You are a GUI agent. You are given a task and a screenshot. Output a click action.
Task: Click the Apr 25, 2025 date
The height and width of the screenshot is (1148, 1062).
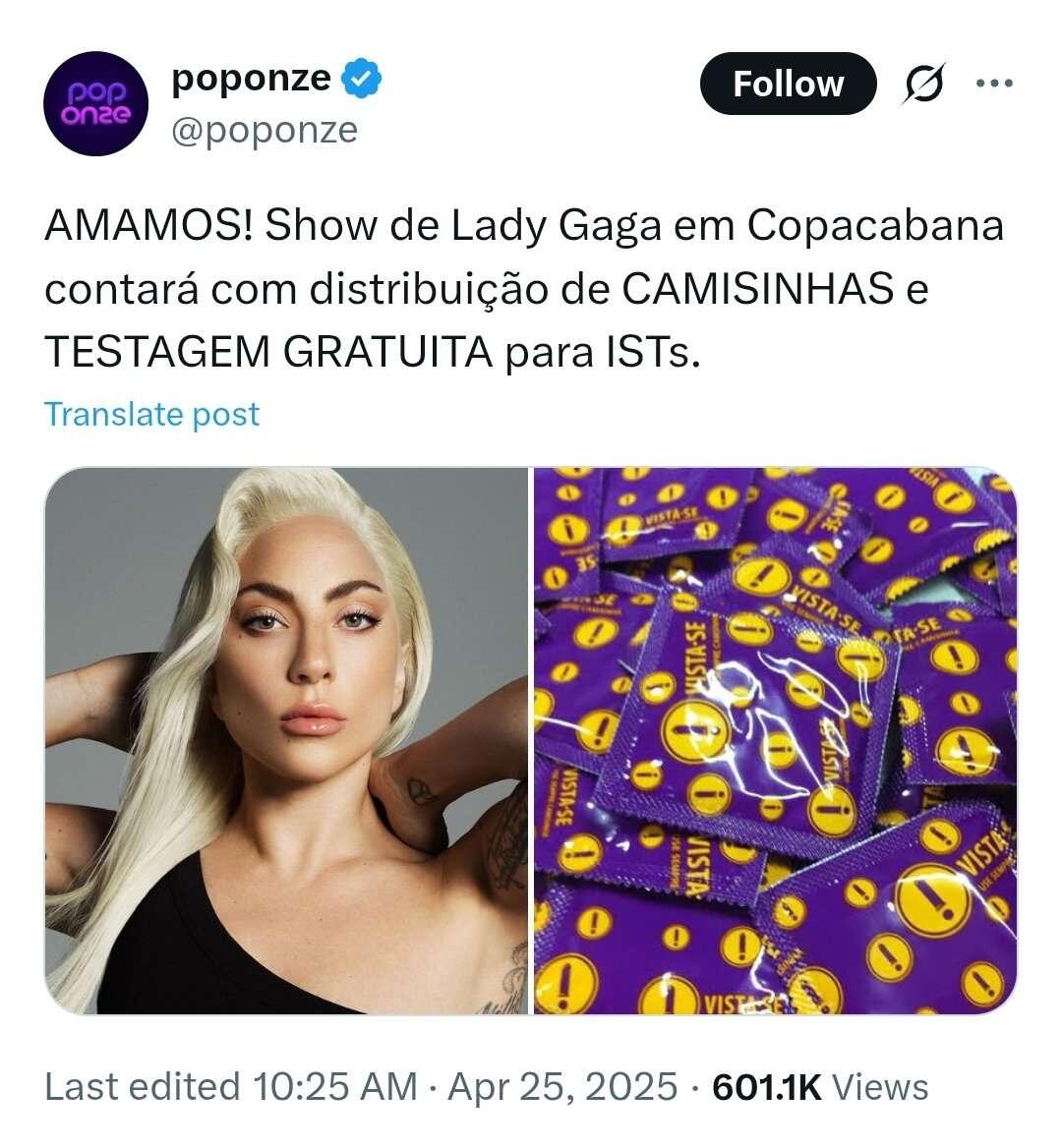click(562, 1086)
